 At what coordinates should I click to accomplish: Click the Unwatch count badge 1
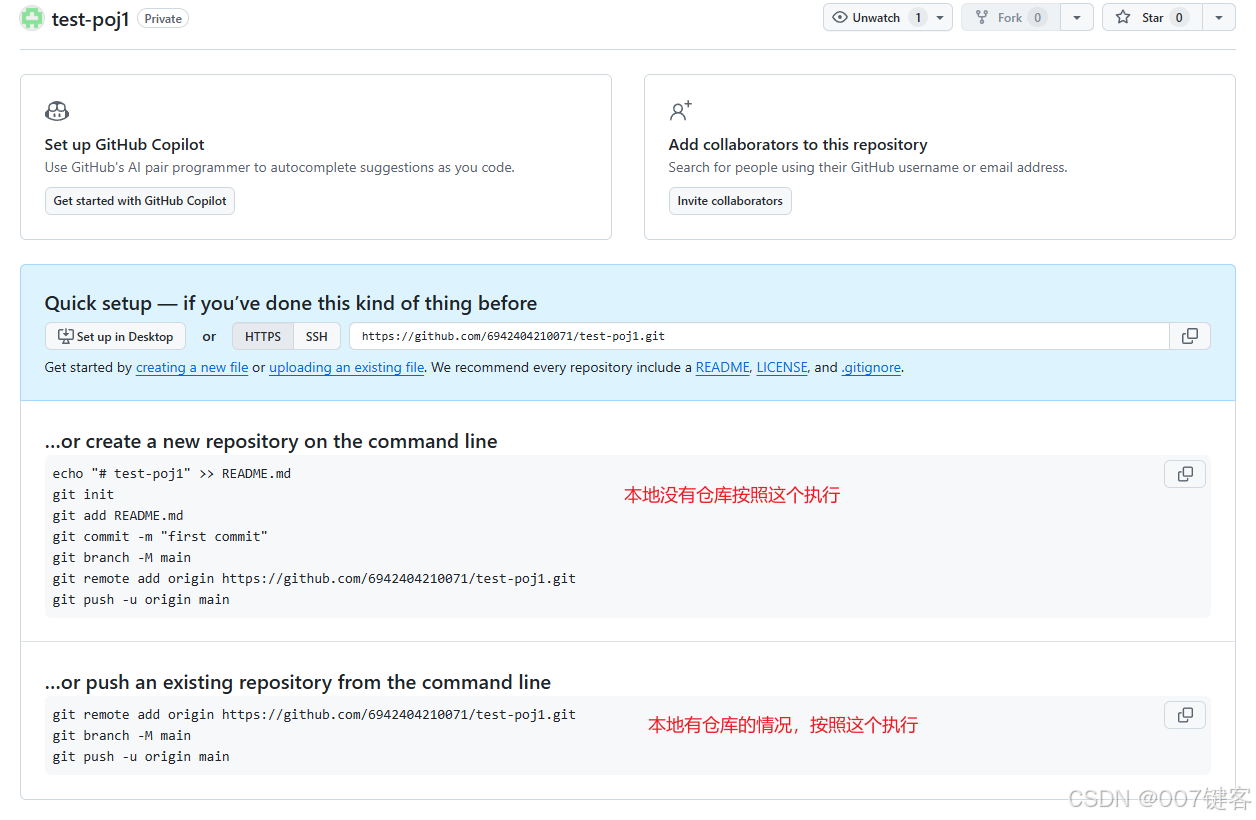[918, 18]
